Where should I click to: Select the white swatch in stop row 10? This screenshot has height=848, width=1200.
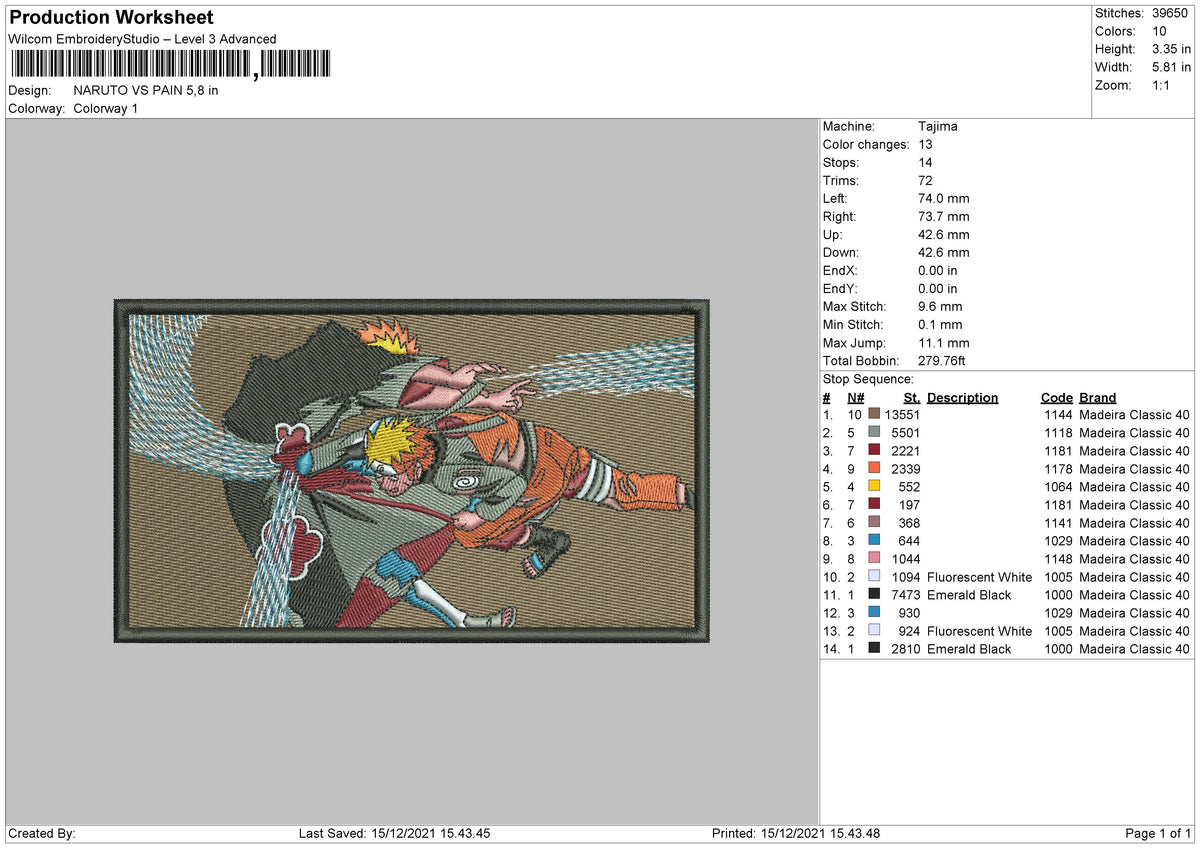pos(874,577)
